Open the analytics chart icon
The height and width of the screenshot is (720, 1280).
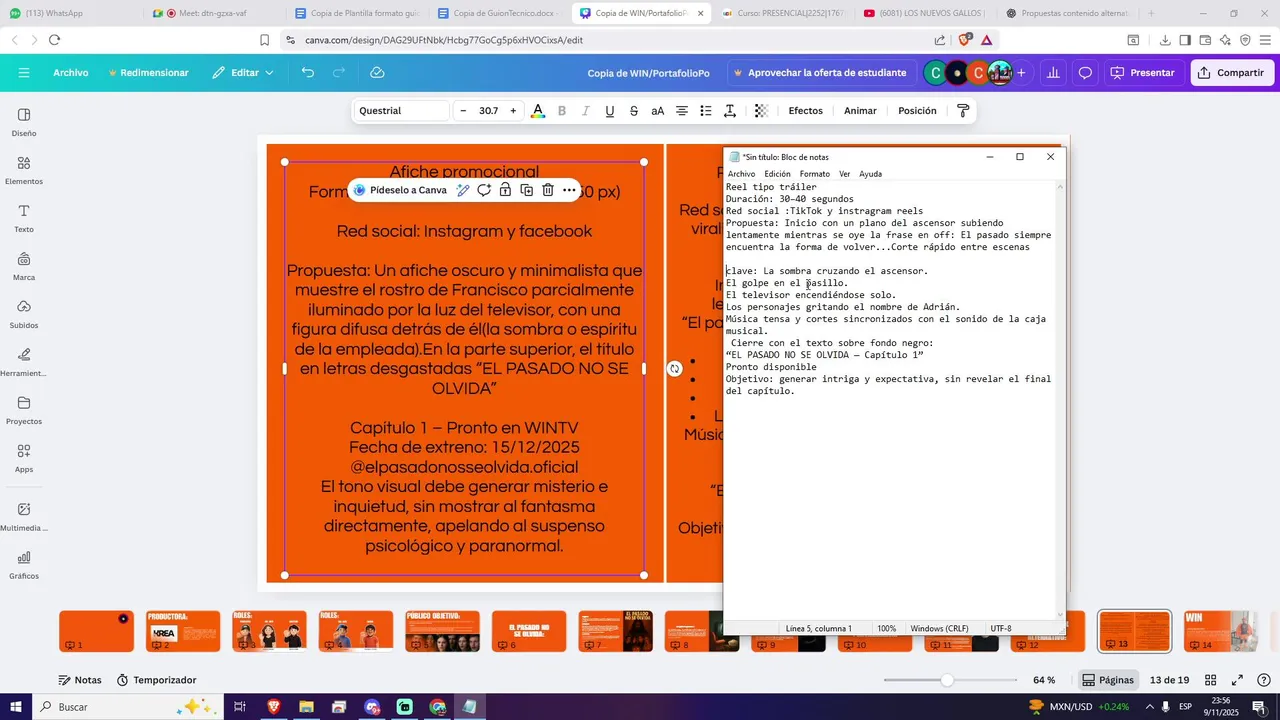pos(1053,73)
